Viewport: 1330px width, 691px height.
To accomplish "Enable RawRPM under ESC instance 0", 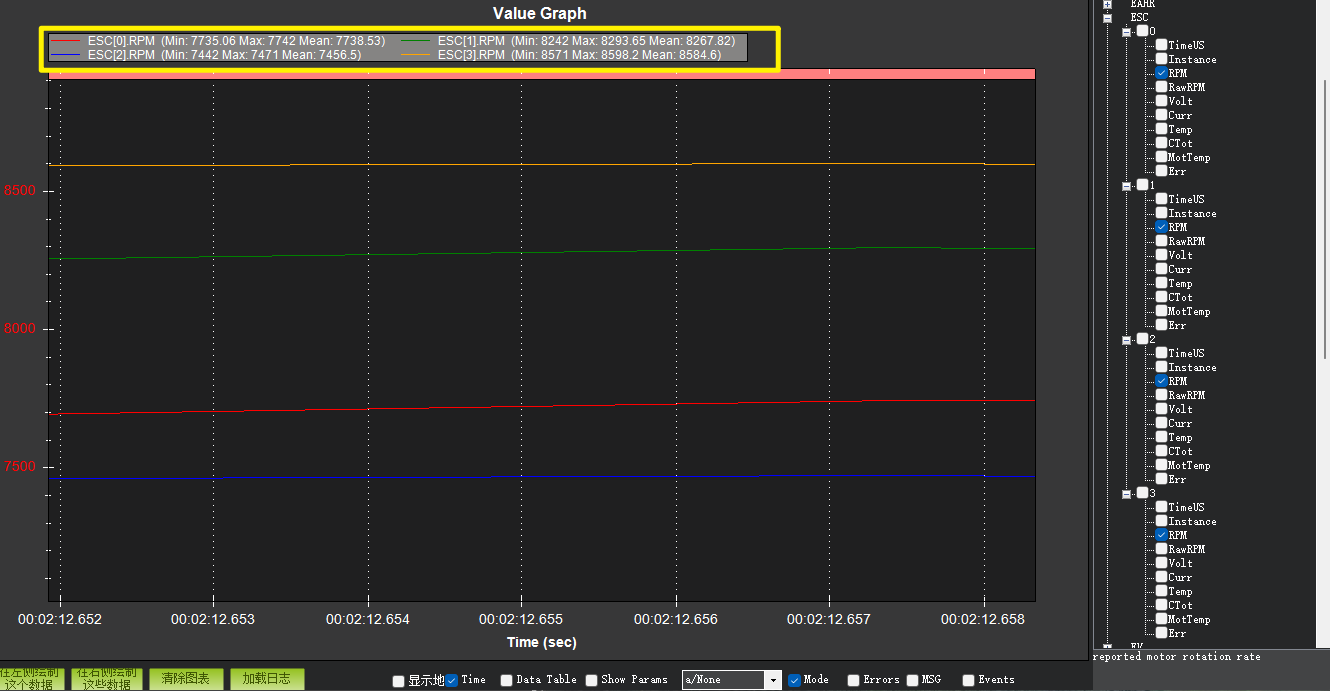I will click(x=1161, y=87).
